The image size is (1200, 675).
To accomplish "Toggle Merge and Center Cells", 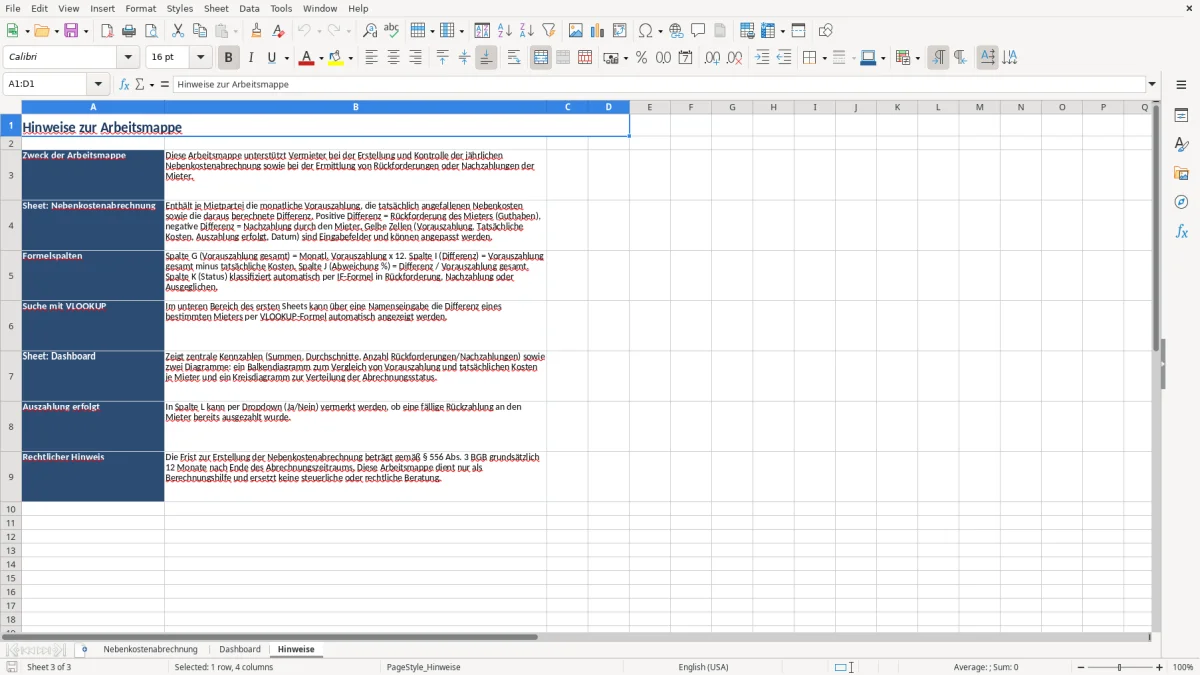I will (x=541, y=58).
